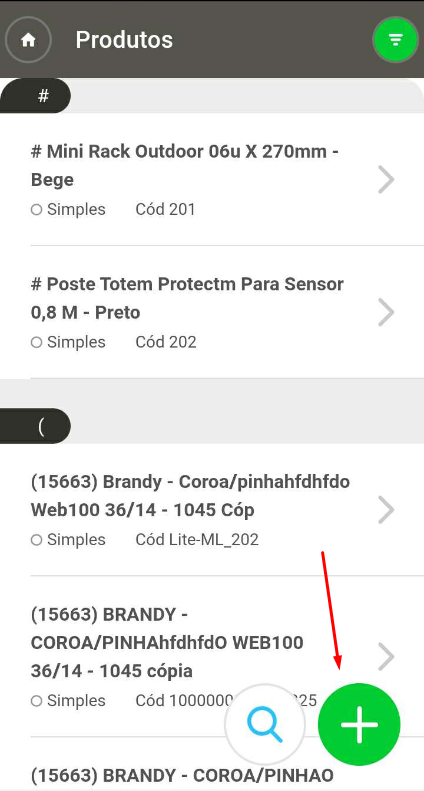
Task: Open the green filter button
Action: [396, 40]
